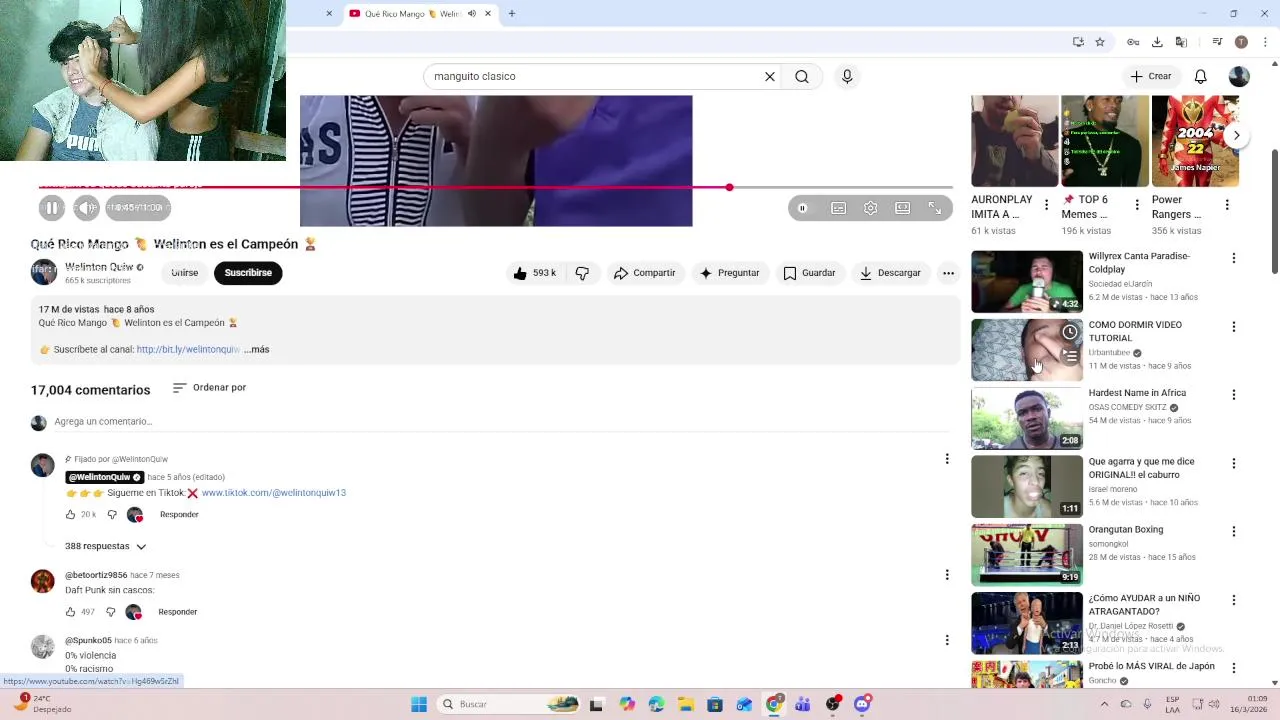Reply to pinned @WelintonQuiw comment

[x=179, y=515]
